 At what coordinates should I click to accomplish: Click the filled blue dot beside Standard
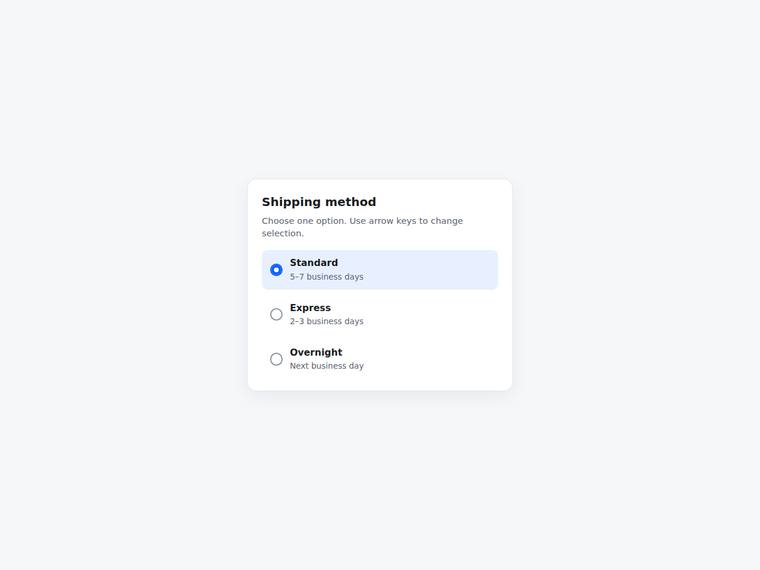coord(276,270)
